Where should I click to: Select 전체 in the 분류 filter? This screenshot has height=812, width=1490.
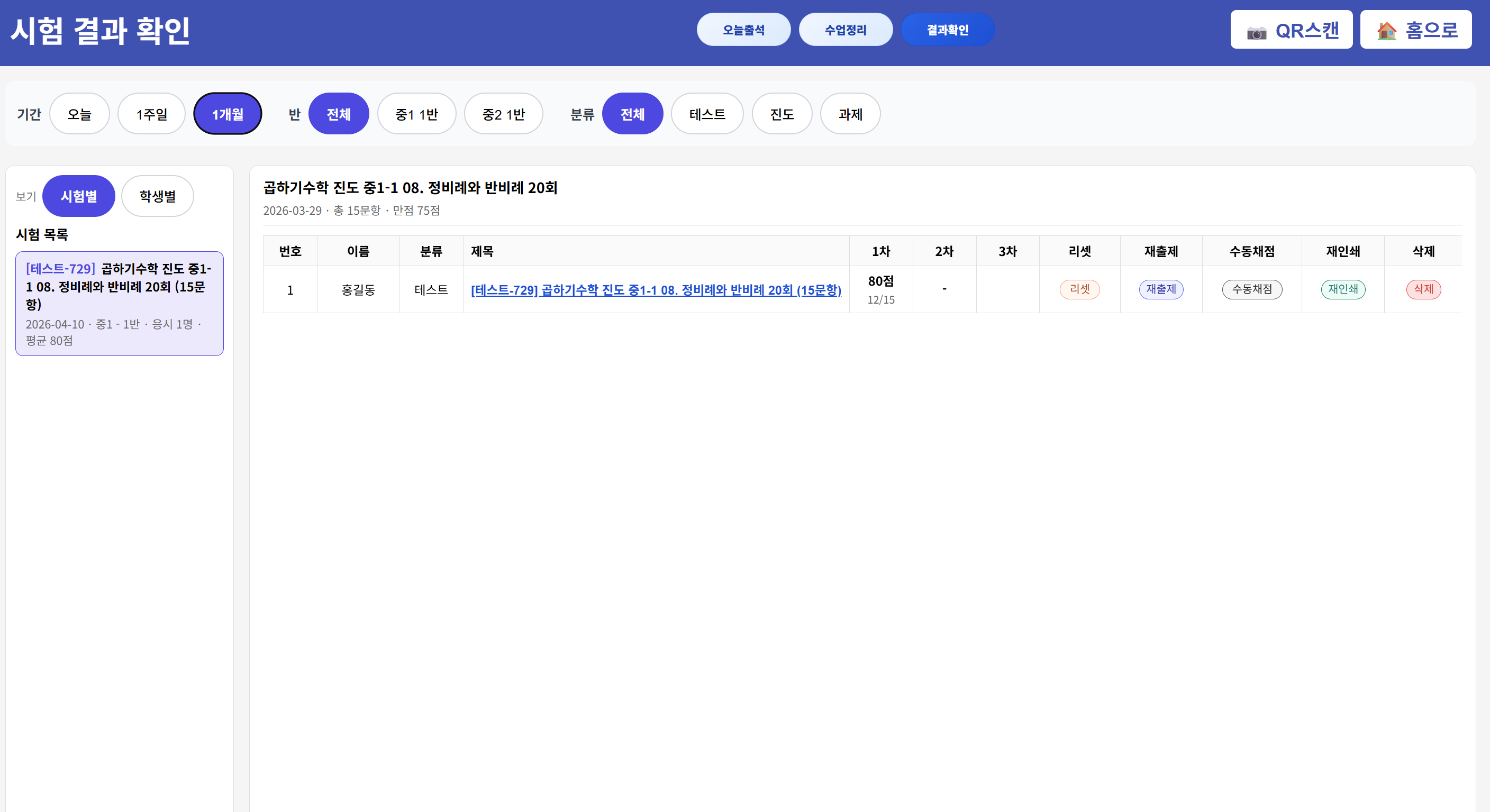click(632, 114)
